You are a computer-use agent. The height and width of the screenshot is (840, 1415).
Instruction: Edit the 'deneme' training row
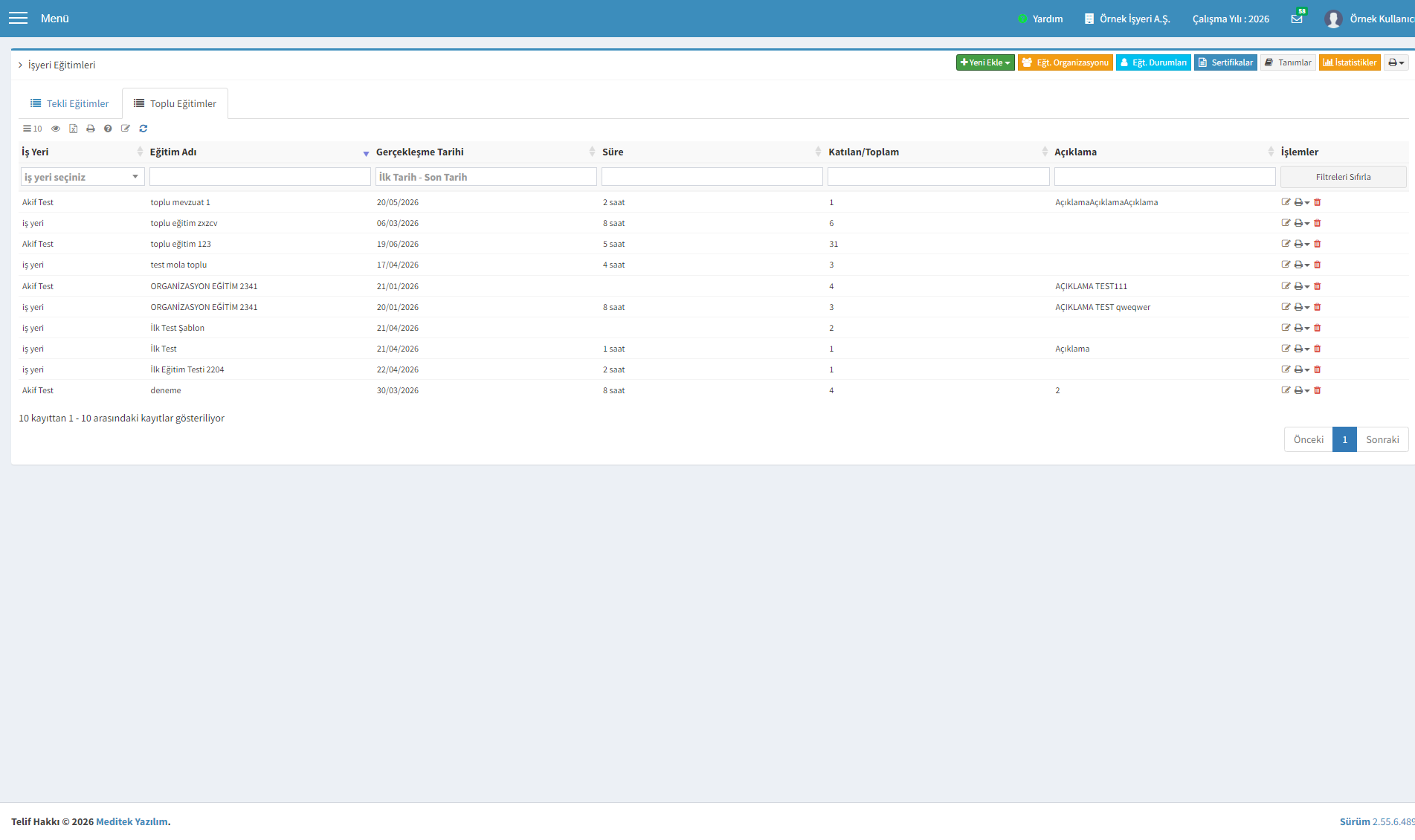click(x=1286, y=390)
